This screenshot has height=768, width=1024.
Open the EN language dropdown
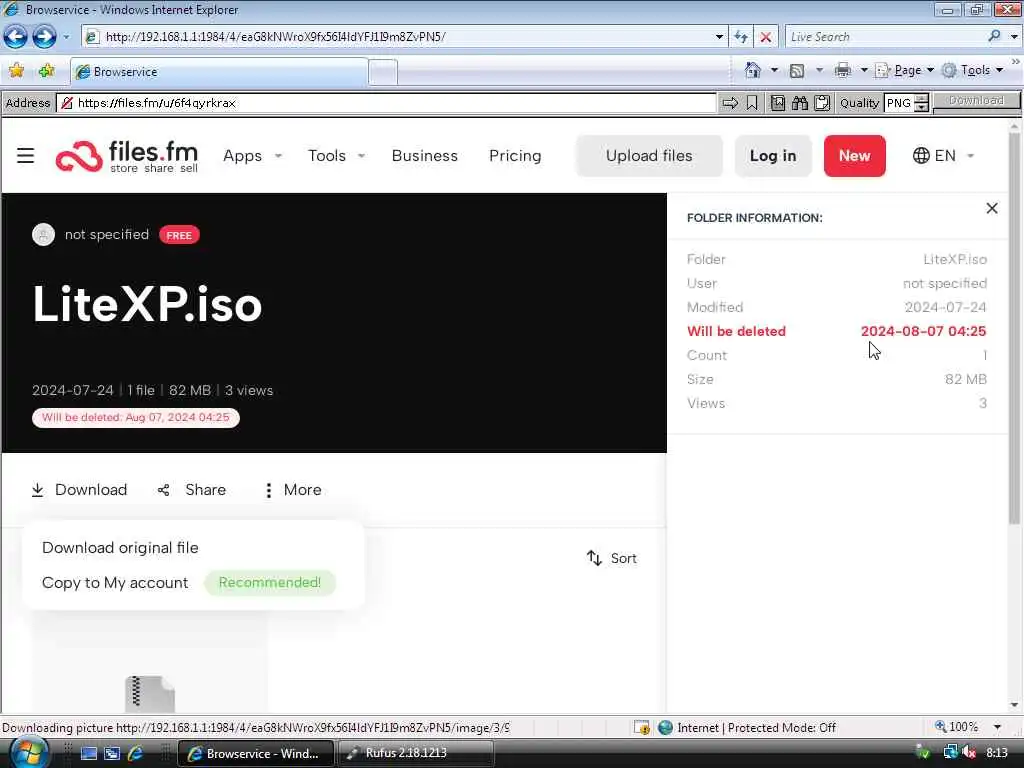pos(943,155)
